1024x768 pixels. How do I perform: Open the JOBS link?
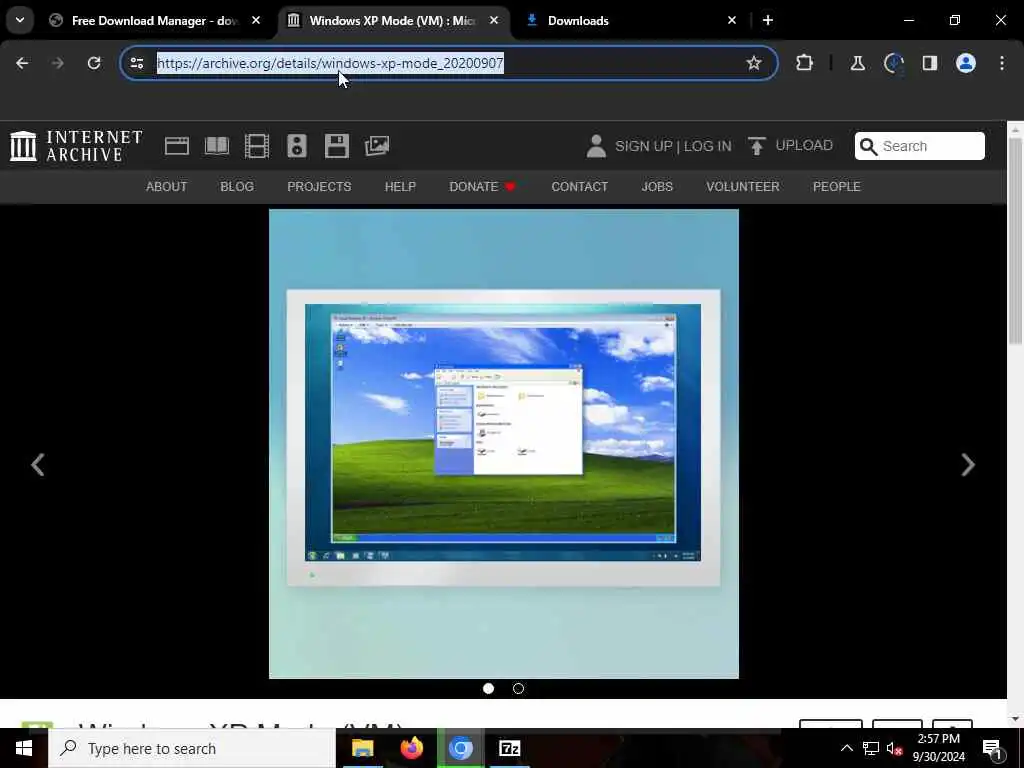point(657,187)
